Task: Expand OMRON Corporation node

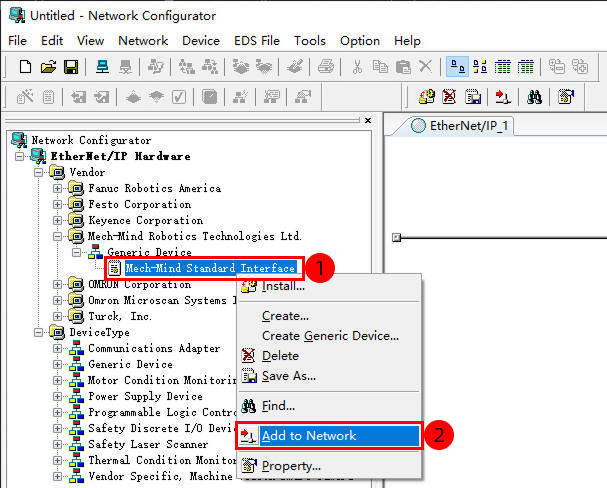Action: click(57, 284)
